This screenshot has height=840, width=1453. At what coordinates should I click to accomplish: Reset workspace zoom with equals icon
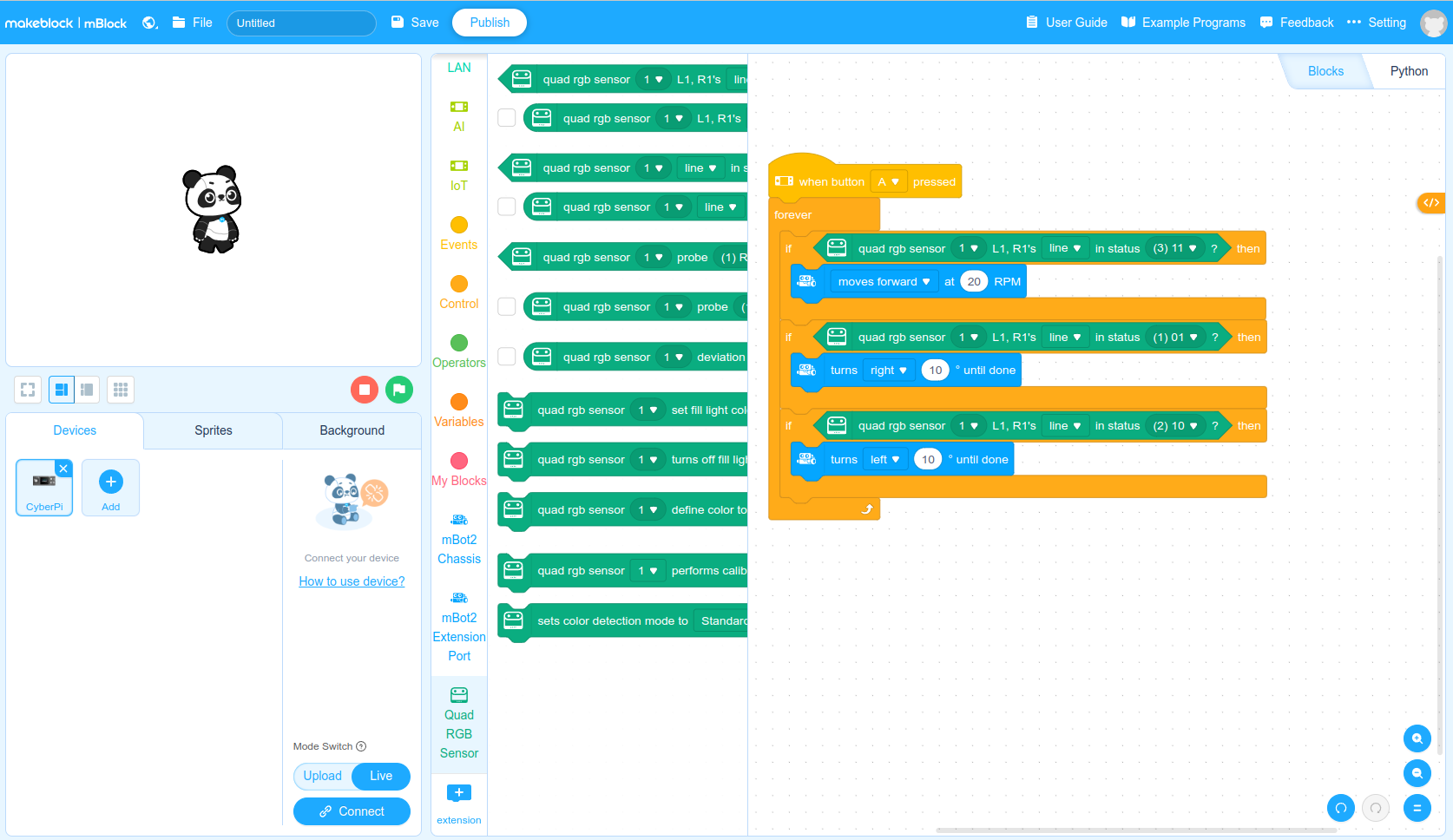point(1417,808)
